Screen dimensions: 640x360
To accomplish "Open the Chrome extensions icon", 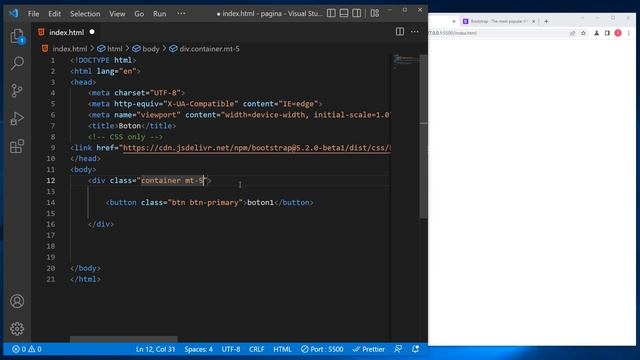I will coord(596,33).
